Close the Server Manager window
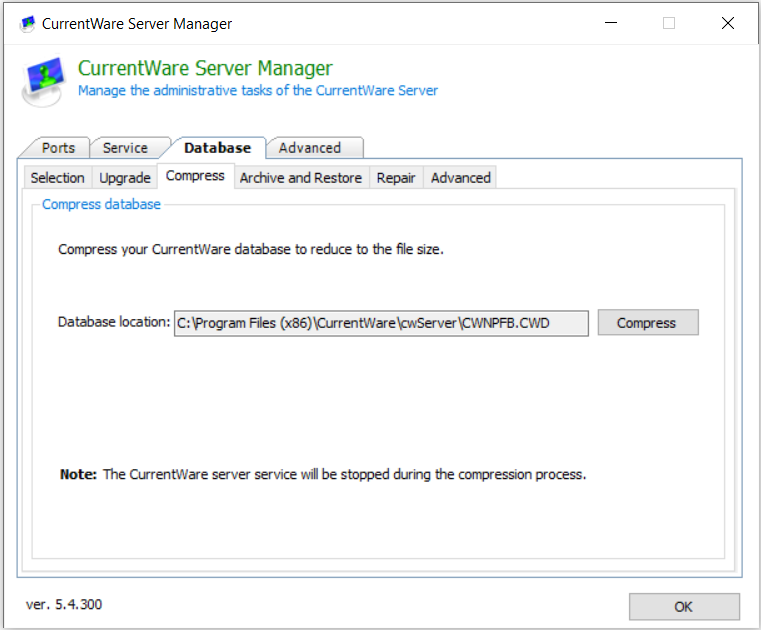The width and height of the screenshot is (761, 630). [728, 23]
